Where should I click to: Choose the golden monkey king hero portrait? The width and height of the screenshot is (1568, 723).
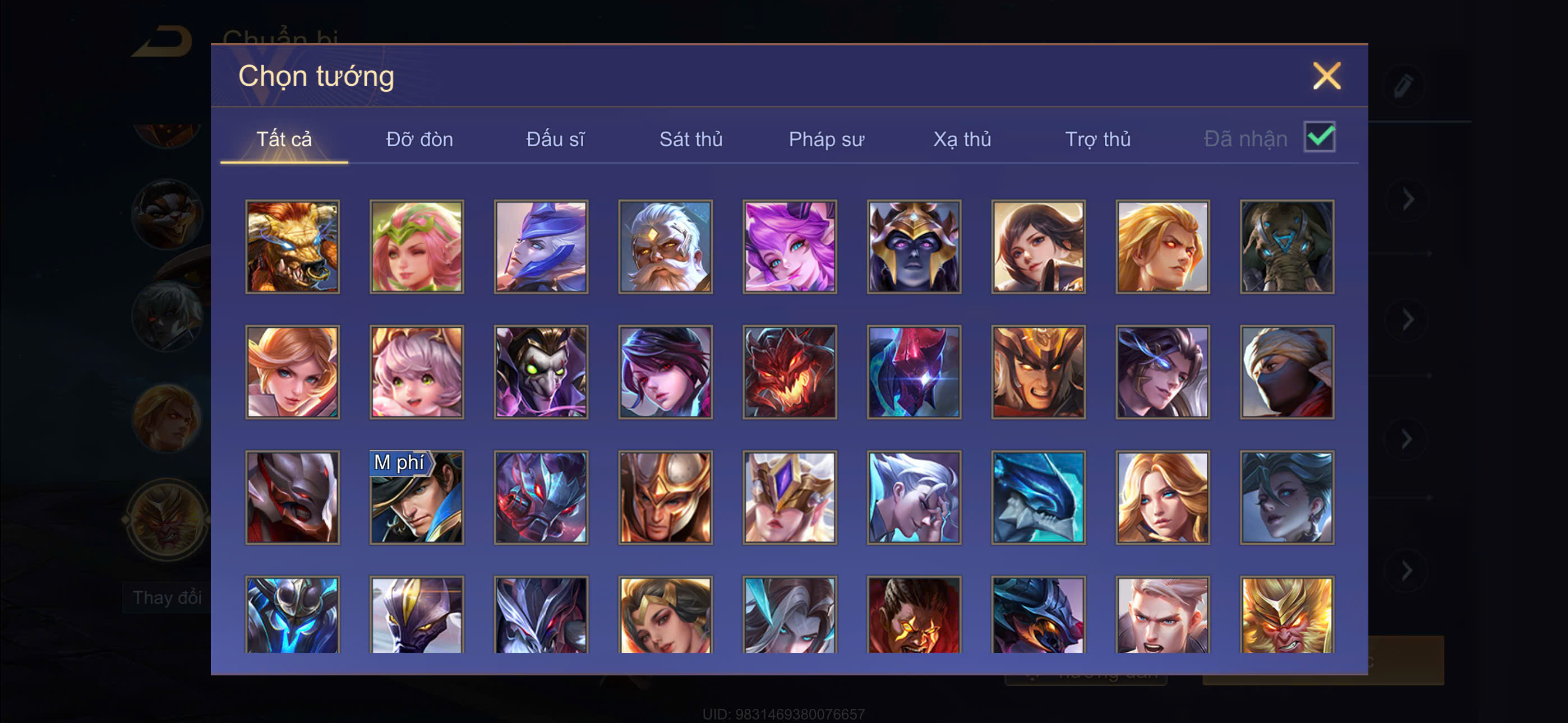(1287, 615)
